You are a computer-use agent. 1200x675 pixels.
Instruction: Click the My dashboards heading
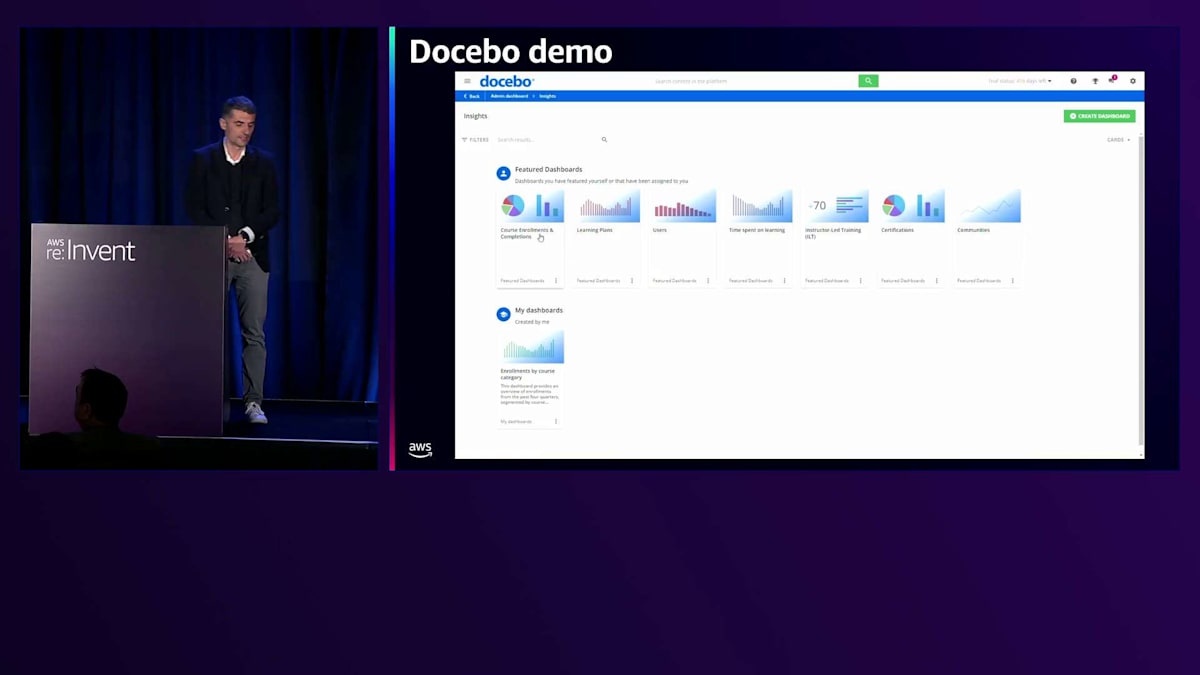pos(538,310)
